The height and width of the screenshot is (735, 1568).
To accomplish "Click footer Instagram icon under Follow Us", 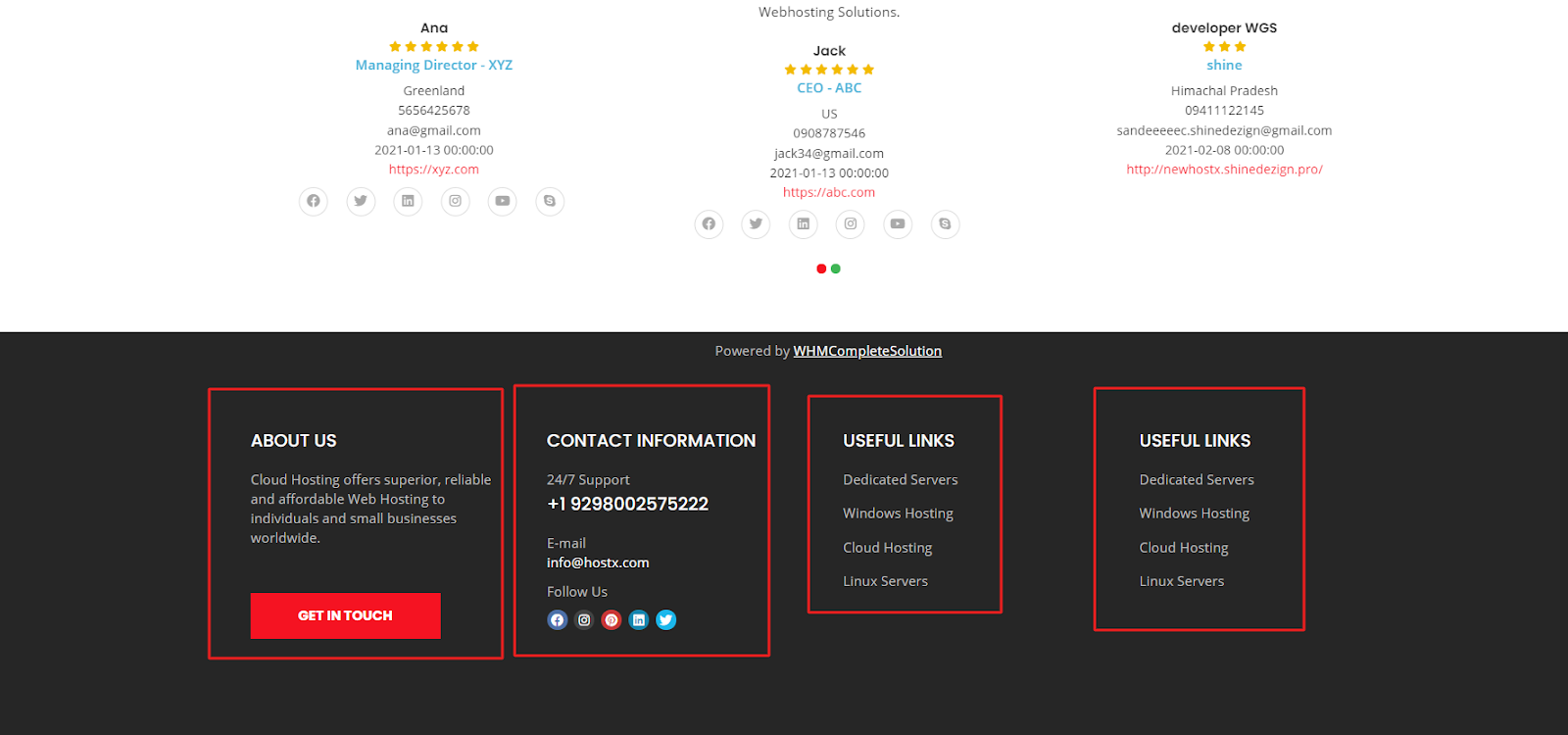I will (584, 620).
